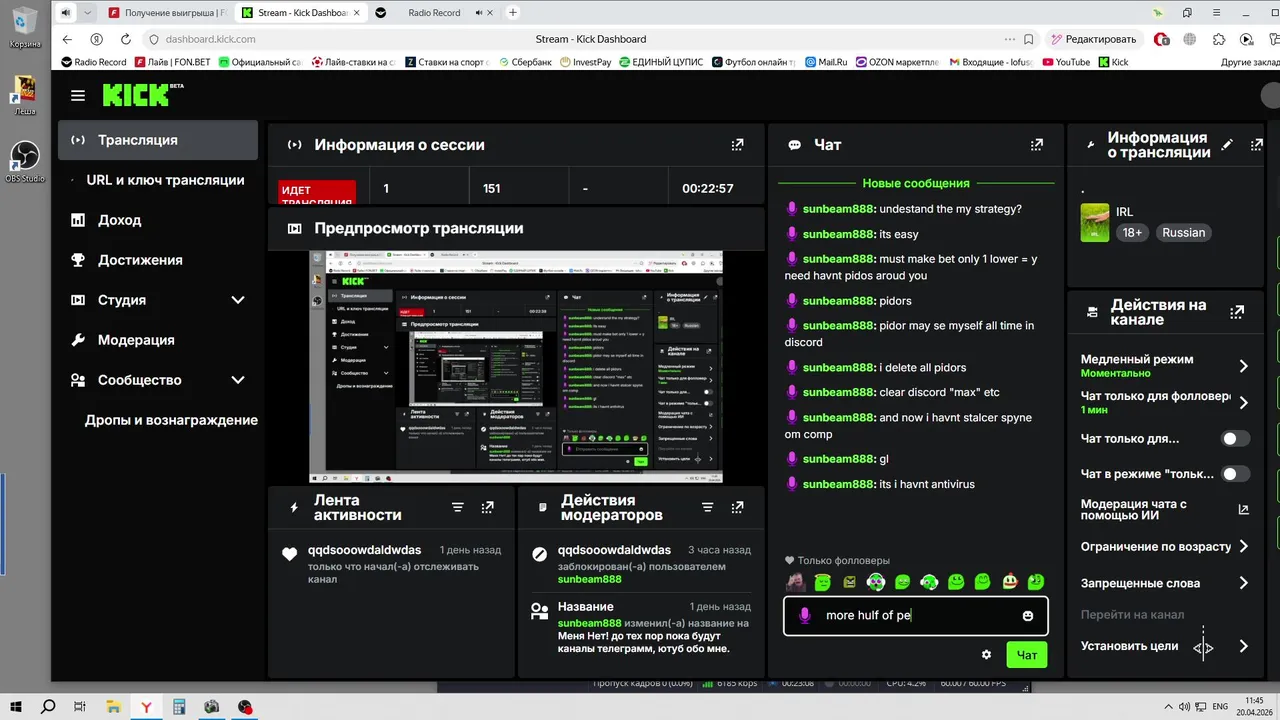Click the KICK beta logo
Screen dimensions: 1280x720
tap(143, 95)
